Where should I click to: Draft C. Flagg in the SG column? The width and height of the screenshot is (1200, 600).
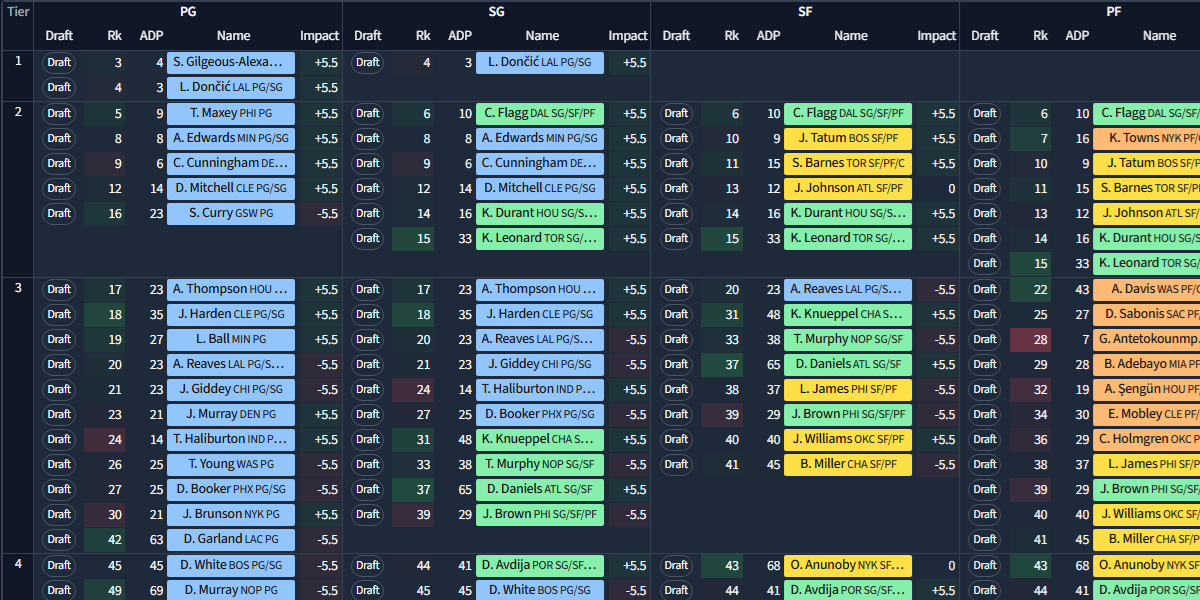[x=367, y=114]
